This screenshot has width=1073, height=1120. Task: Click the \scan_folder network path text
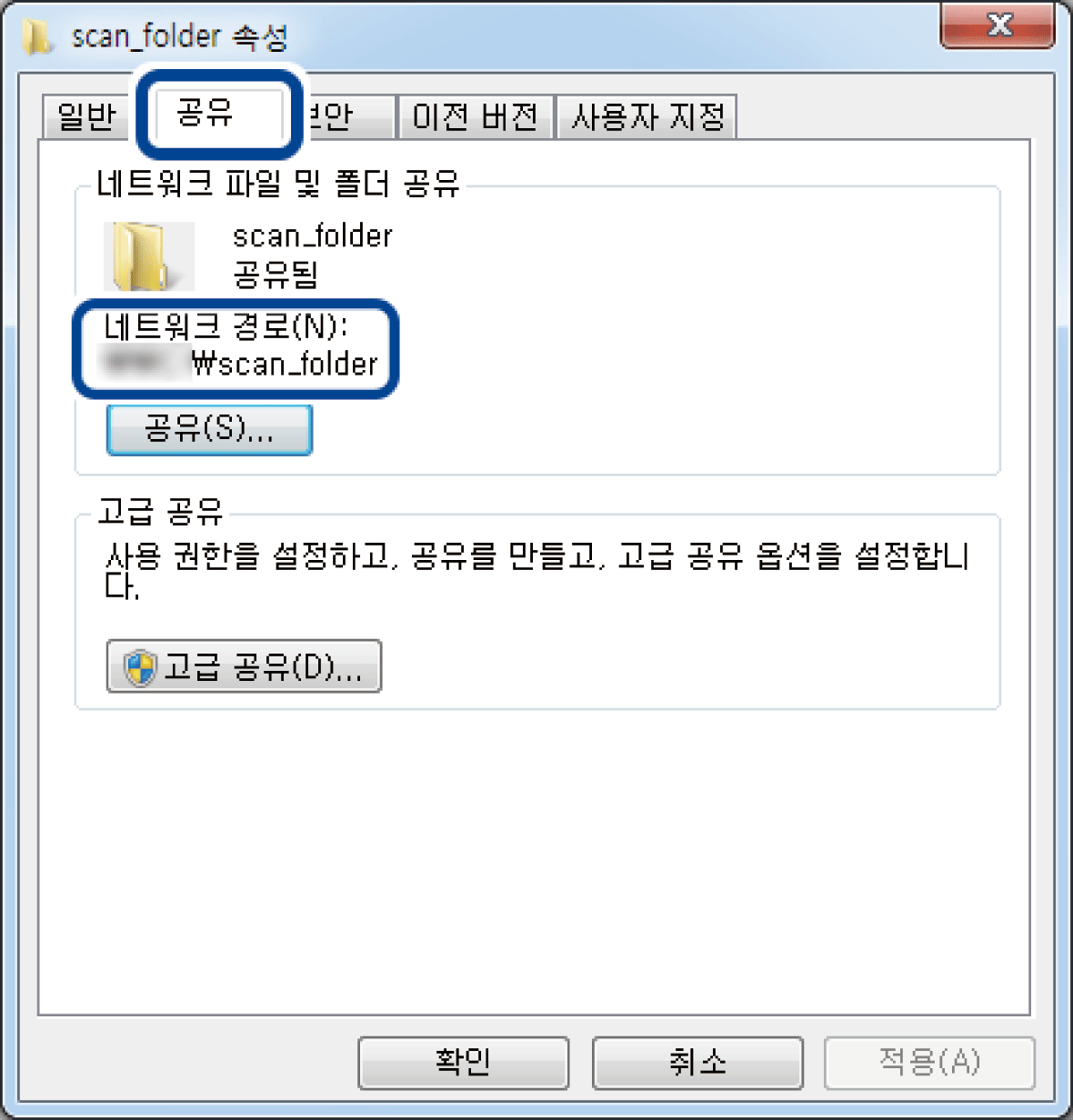coord(285,364)
